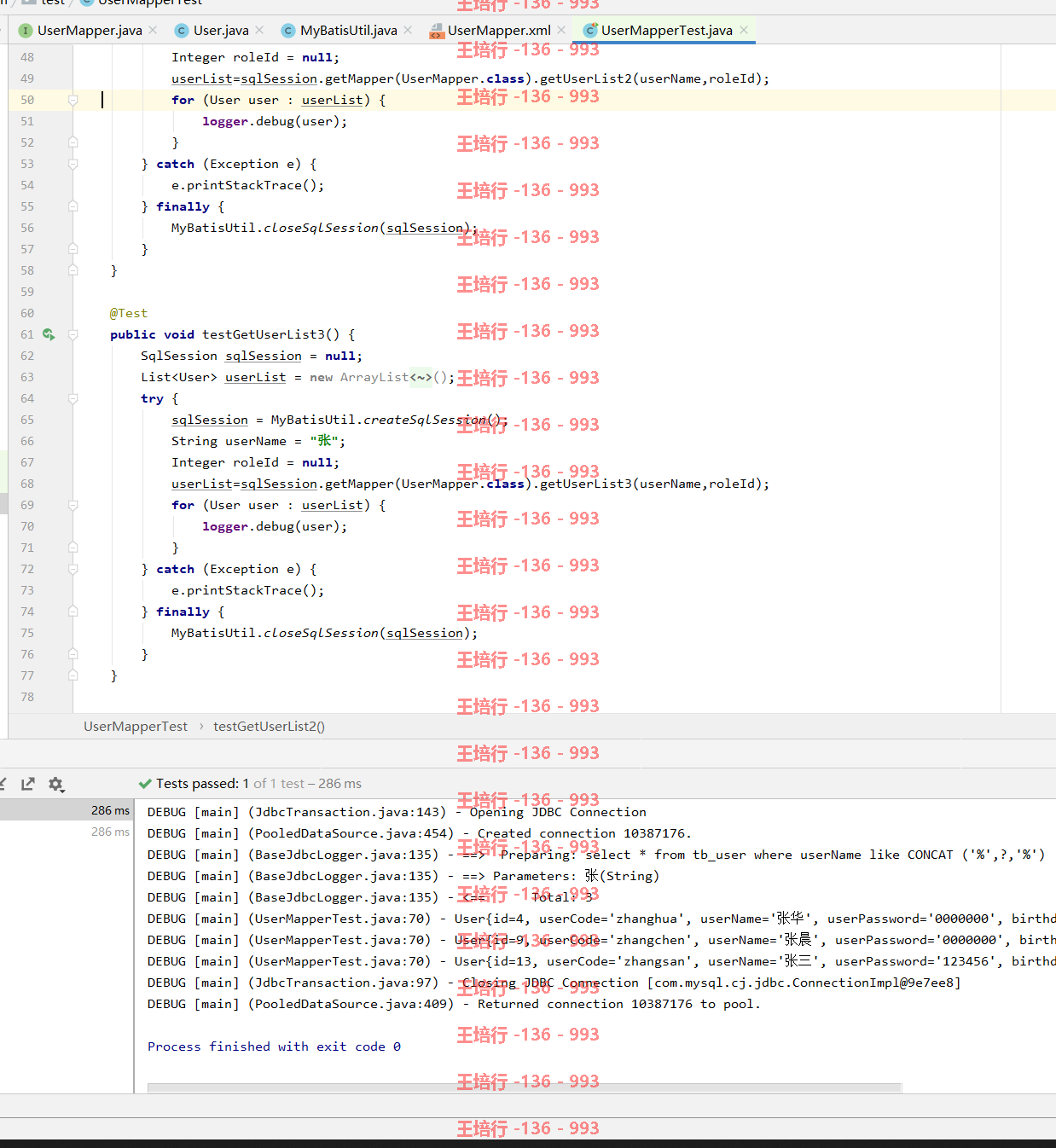Close the UserMapper.java tab

153,30
